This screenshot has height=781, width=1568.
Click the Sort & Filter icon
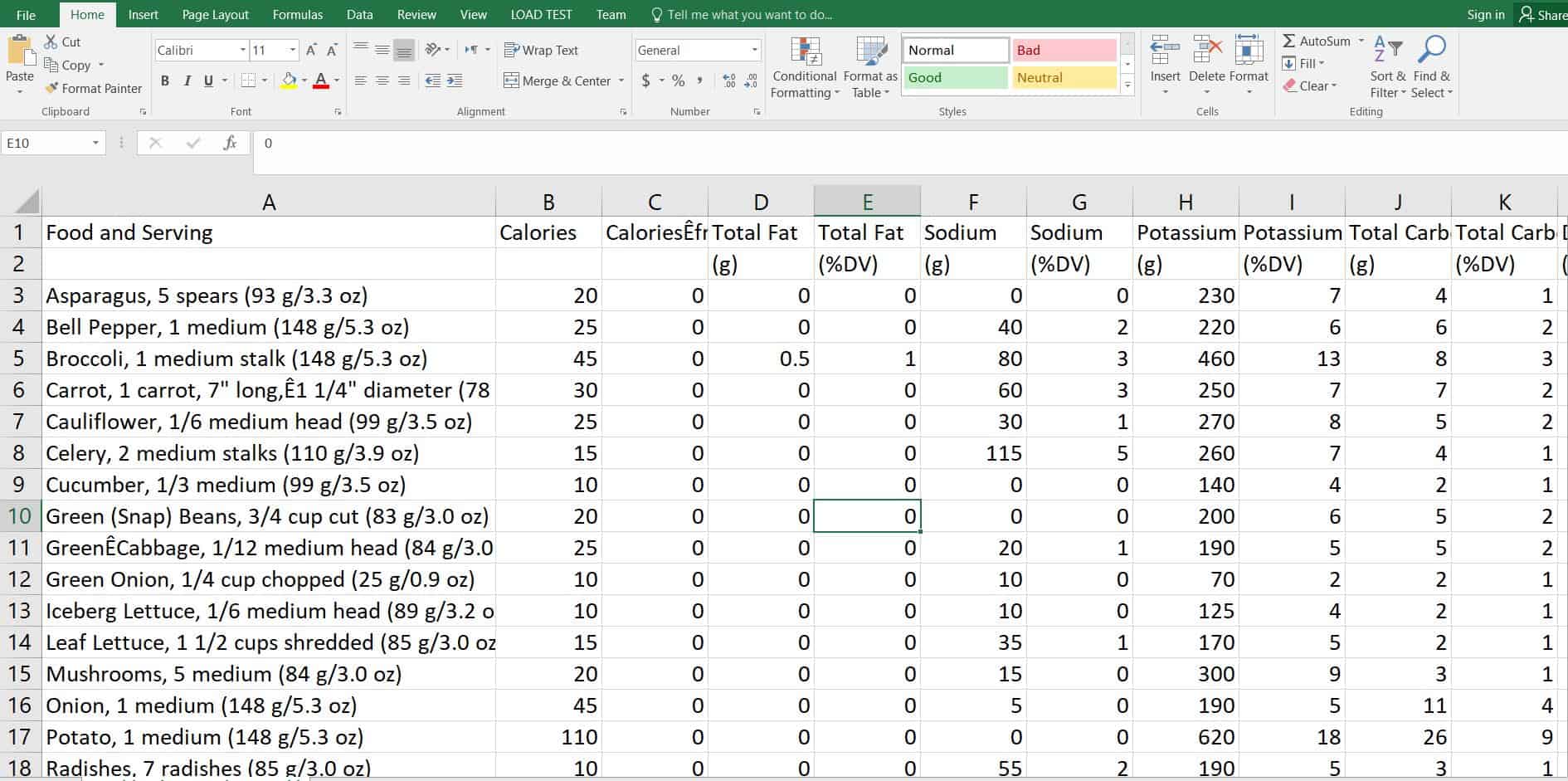(1387, 50)
